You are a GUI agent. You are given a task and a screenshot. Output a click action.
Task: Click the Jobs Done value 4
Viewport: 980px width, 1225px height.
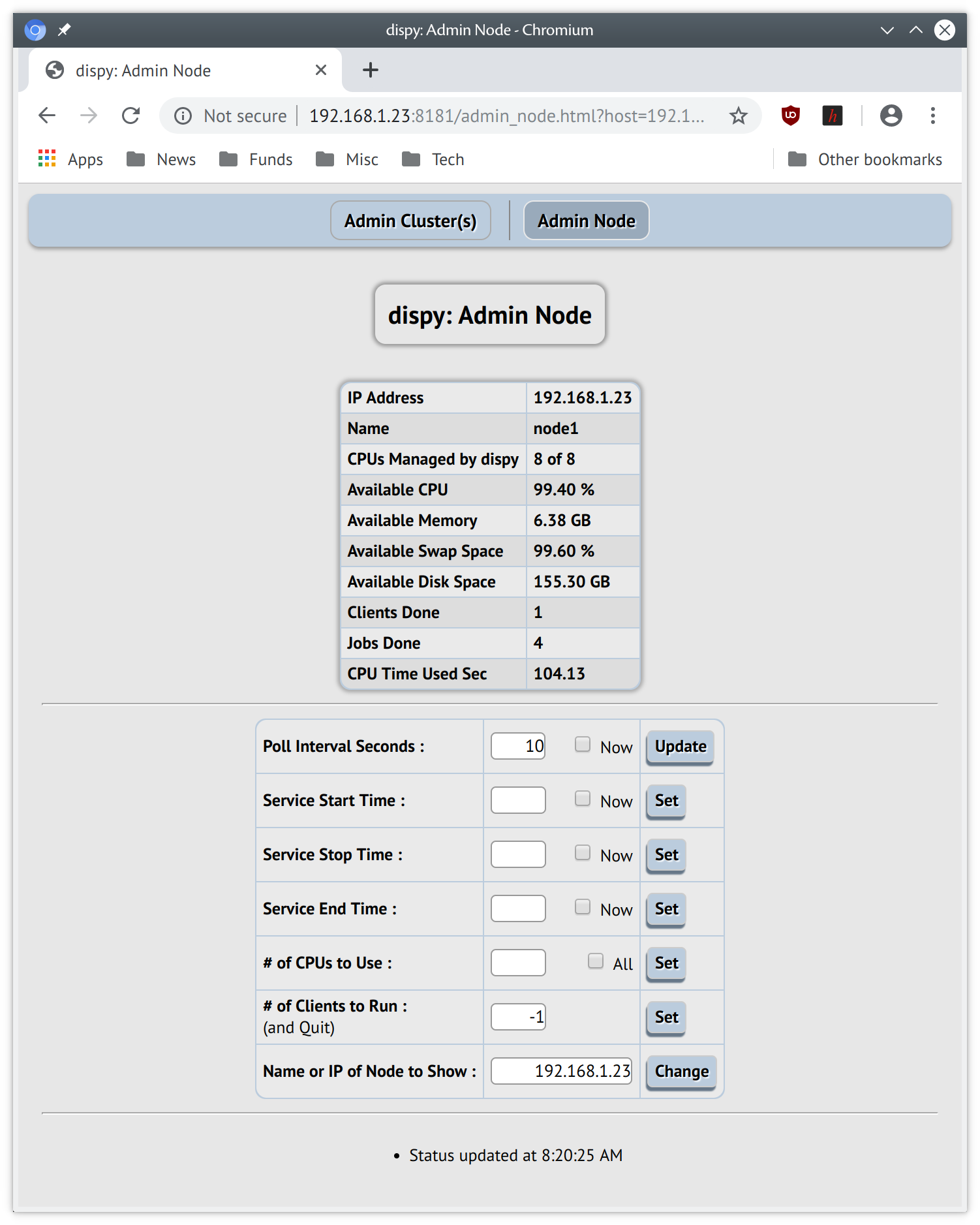point(538,643)
